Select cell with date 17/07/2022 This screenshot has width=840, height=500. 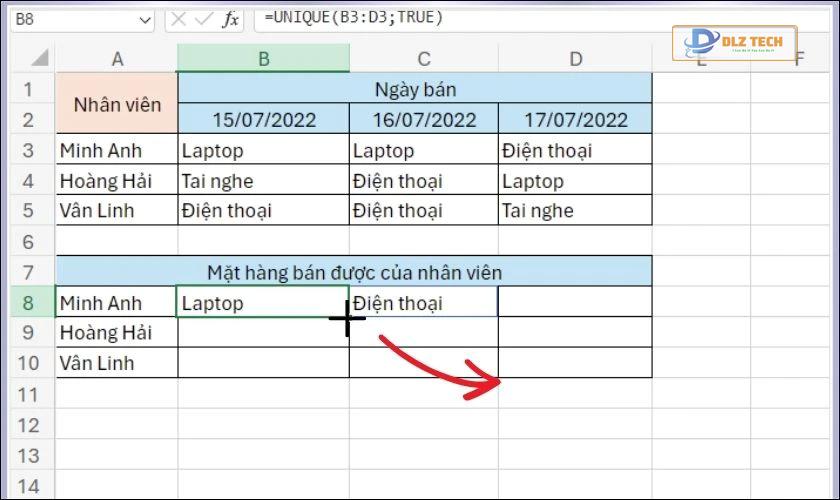[x=575, y=119]
